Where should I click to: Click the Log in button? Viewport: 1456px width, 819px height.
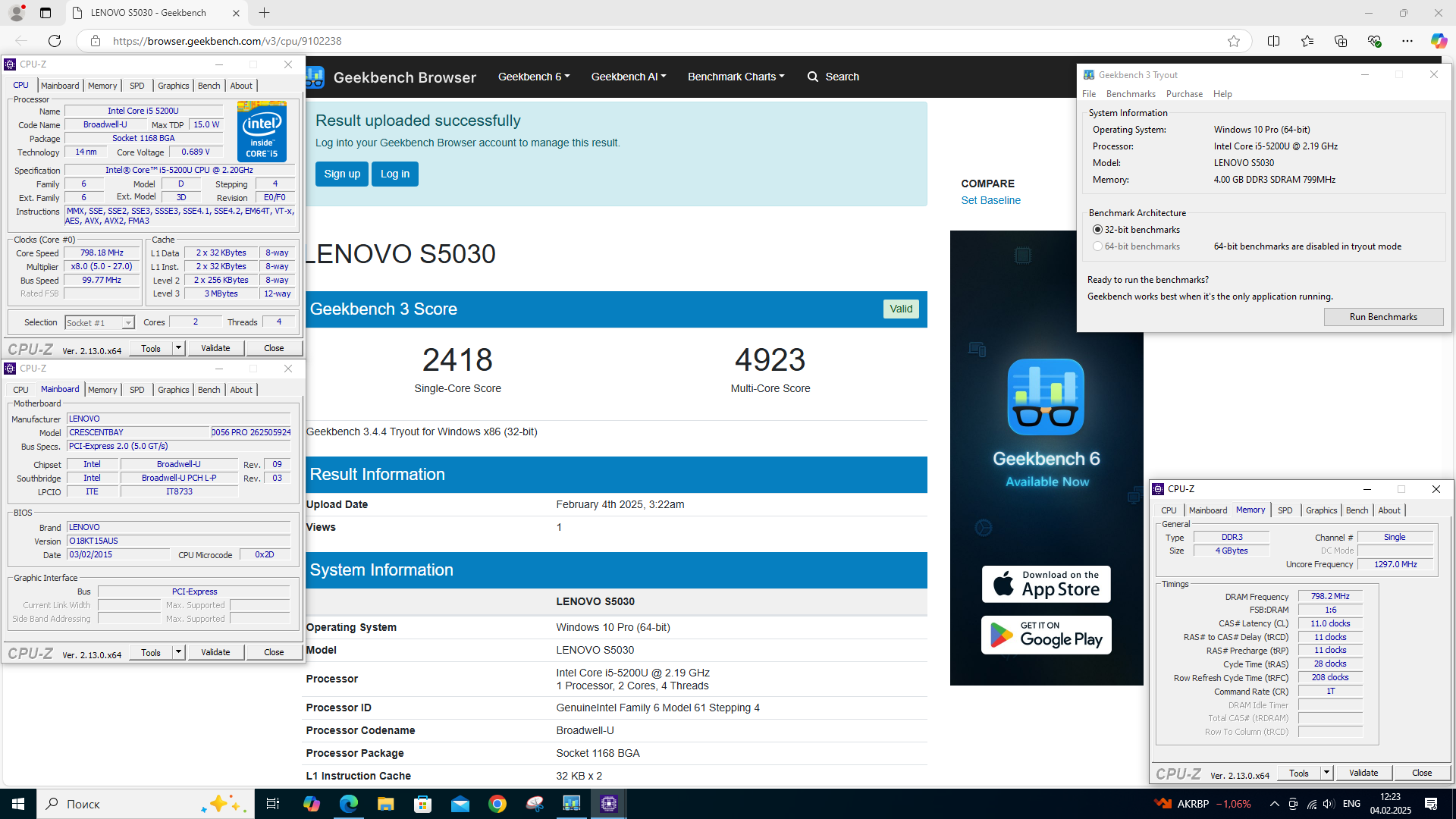tap(395, 174)
